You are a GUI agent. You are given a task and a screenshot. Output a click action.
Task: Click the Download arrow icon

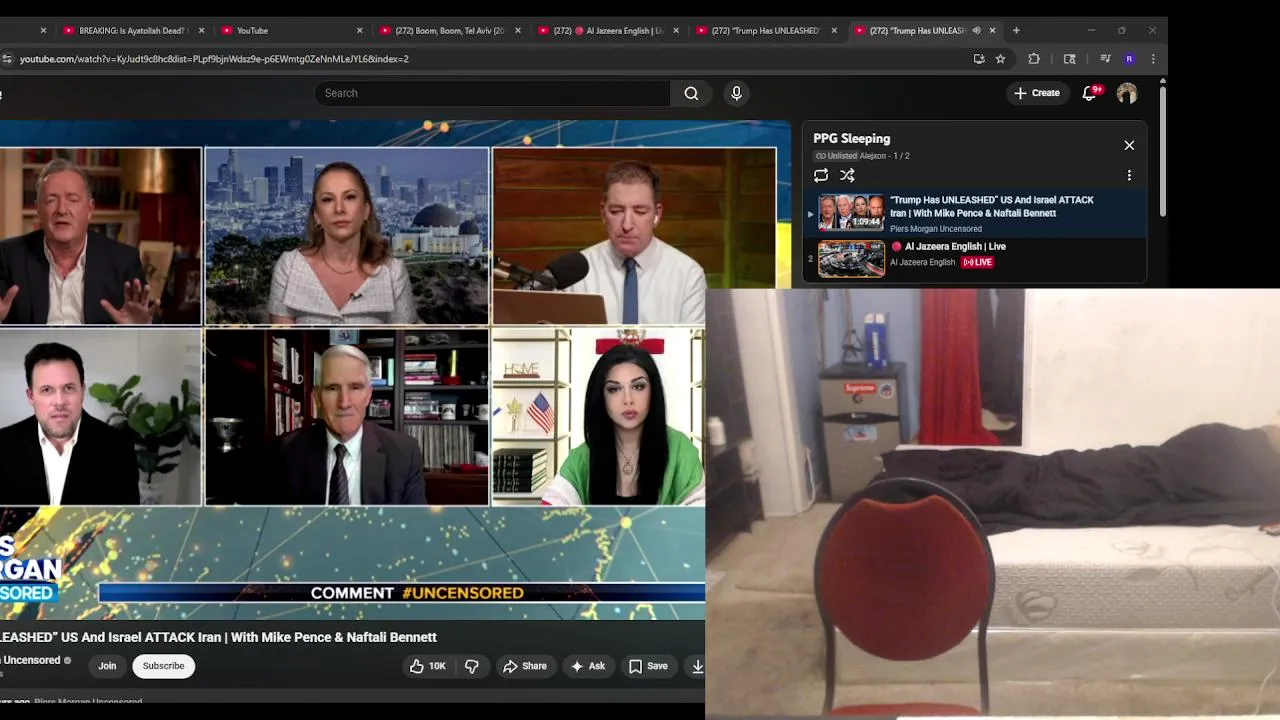[x=697, y=666]
